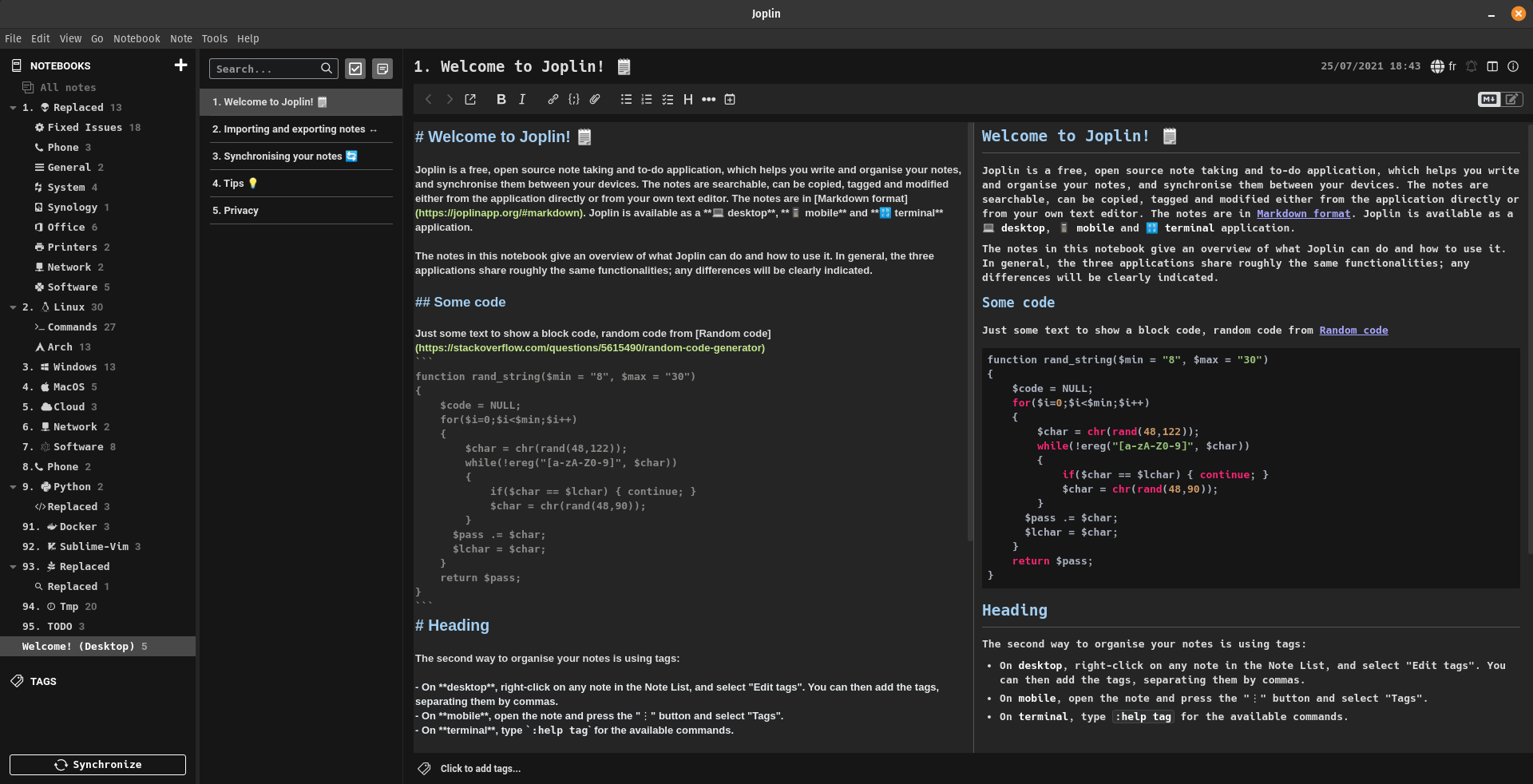Open the Help menu
This screenshot has width=1533, height=784.
(x=248, y=38)
